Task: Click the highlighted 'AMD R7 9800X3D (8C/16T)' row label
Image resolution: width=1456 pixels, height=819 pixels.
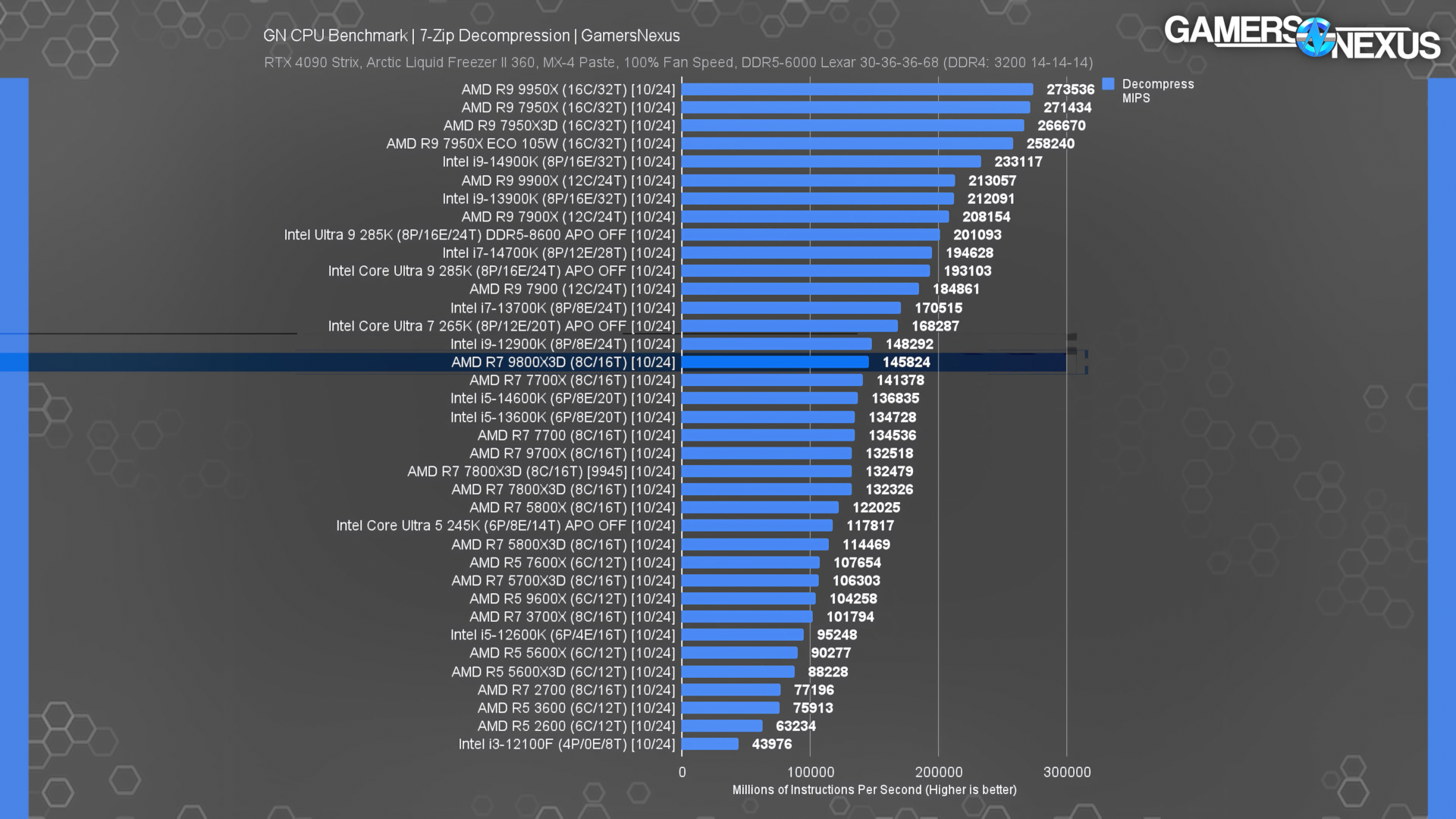Action: tap(563, 362)
